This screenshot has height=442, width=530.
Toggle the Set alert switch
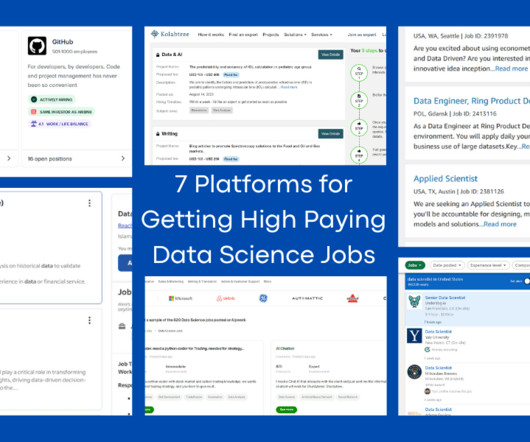point(527,281)
